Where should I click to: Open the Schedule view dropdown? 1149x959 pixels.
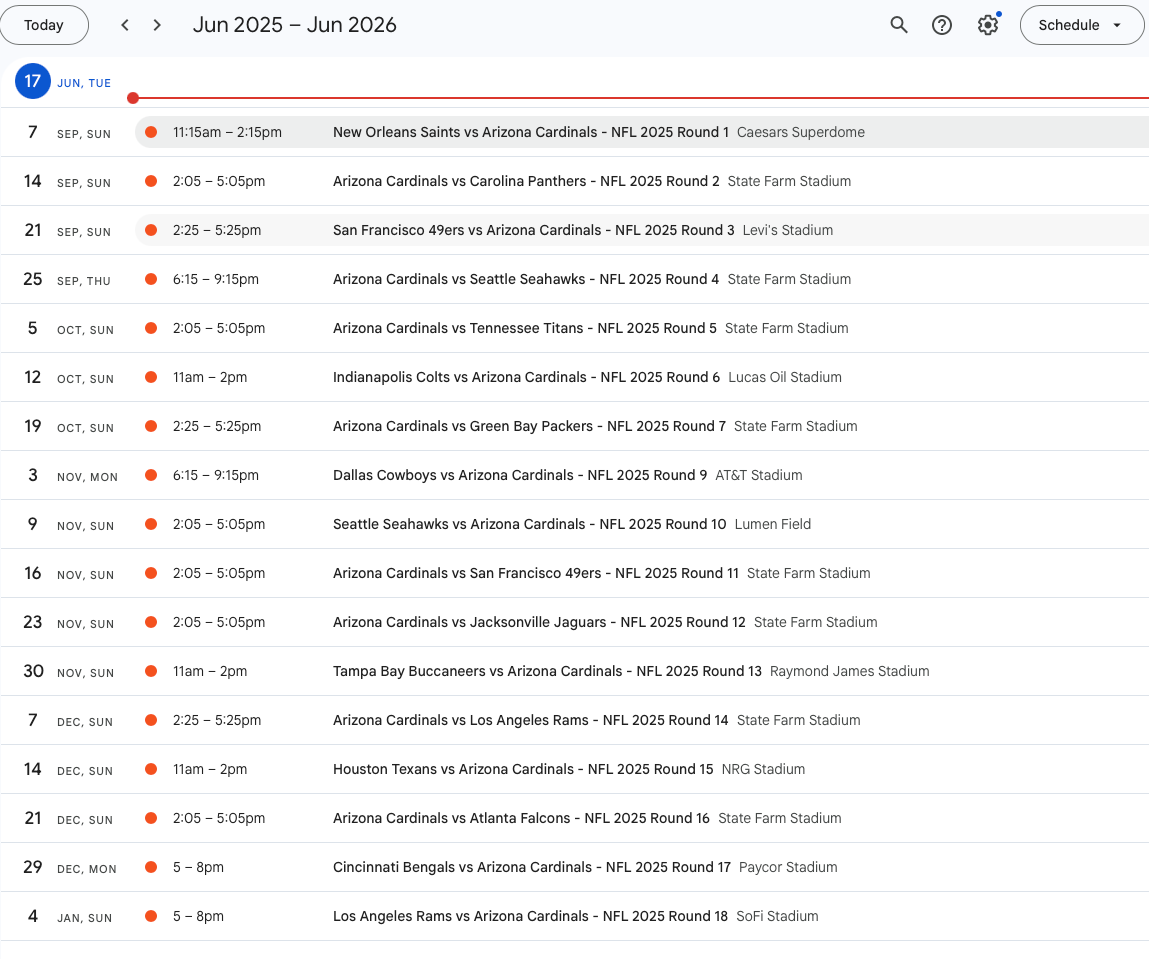pos(1082,25)
